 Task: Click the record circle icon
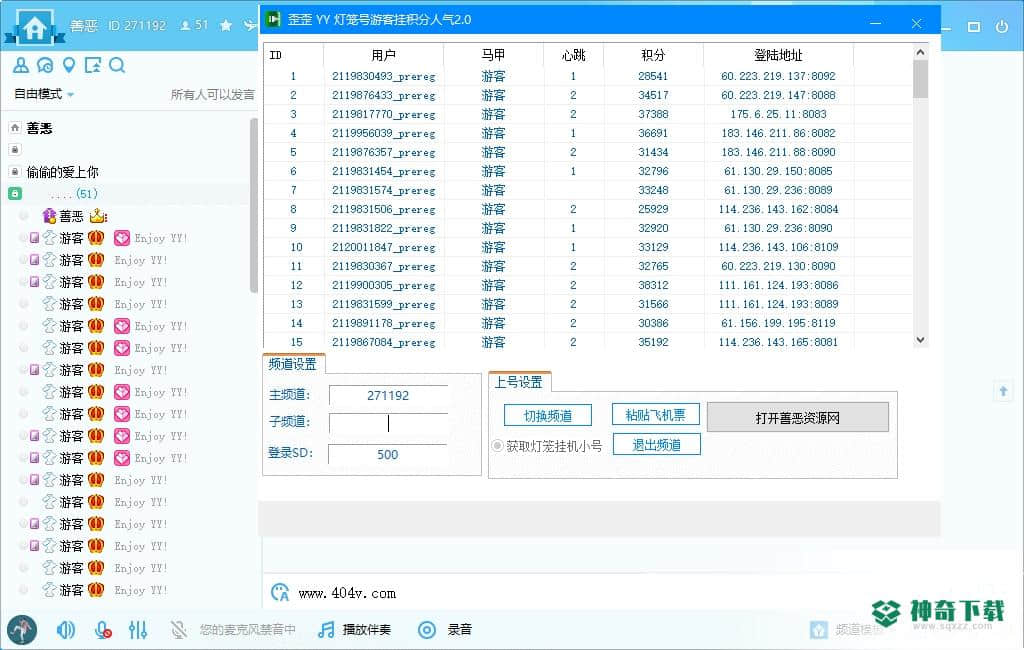tap(427, 630)
